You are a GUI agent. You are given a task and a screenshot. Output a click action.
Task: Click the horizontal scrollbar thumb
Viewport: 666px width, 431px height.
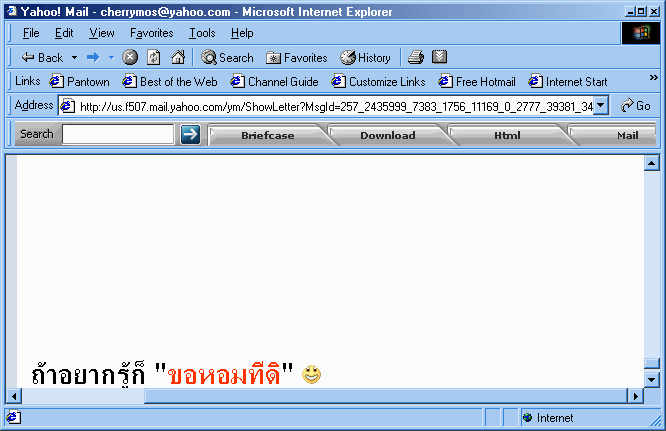pyautogui.click(x=386, y=396)
